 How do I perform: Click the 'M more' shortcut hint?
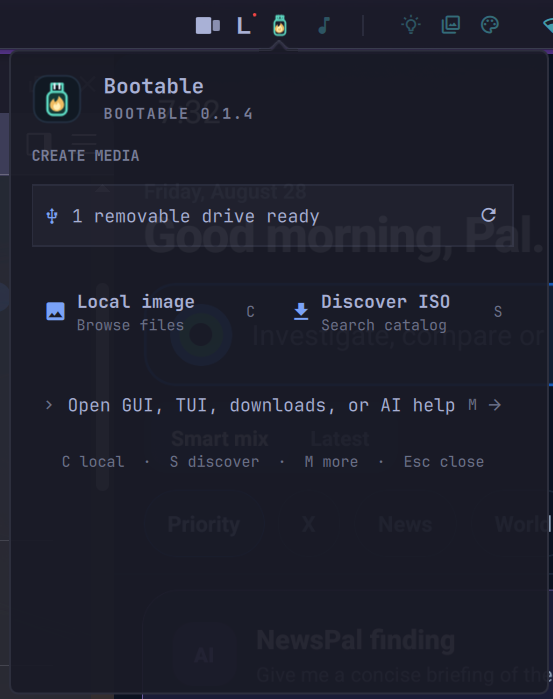[331, 462]
